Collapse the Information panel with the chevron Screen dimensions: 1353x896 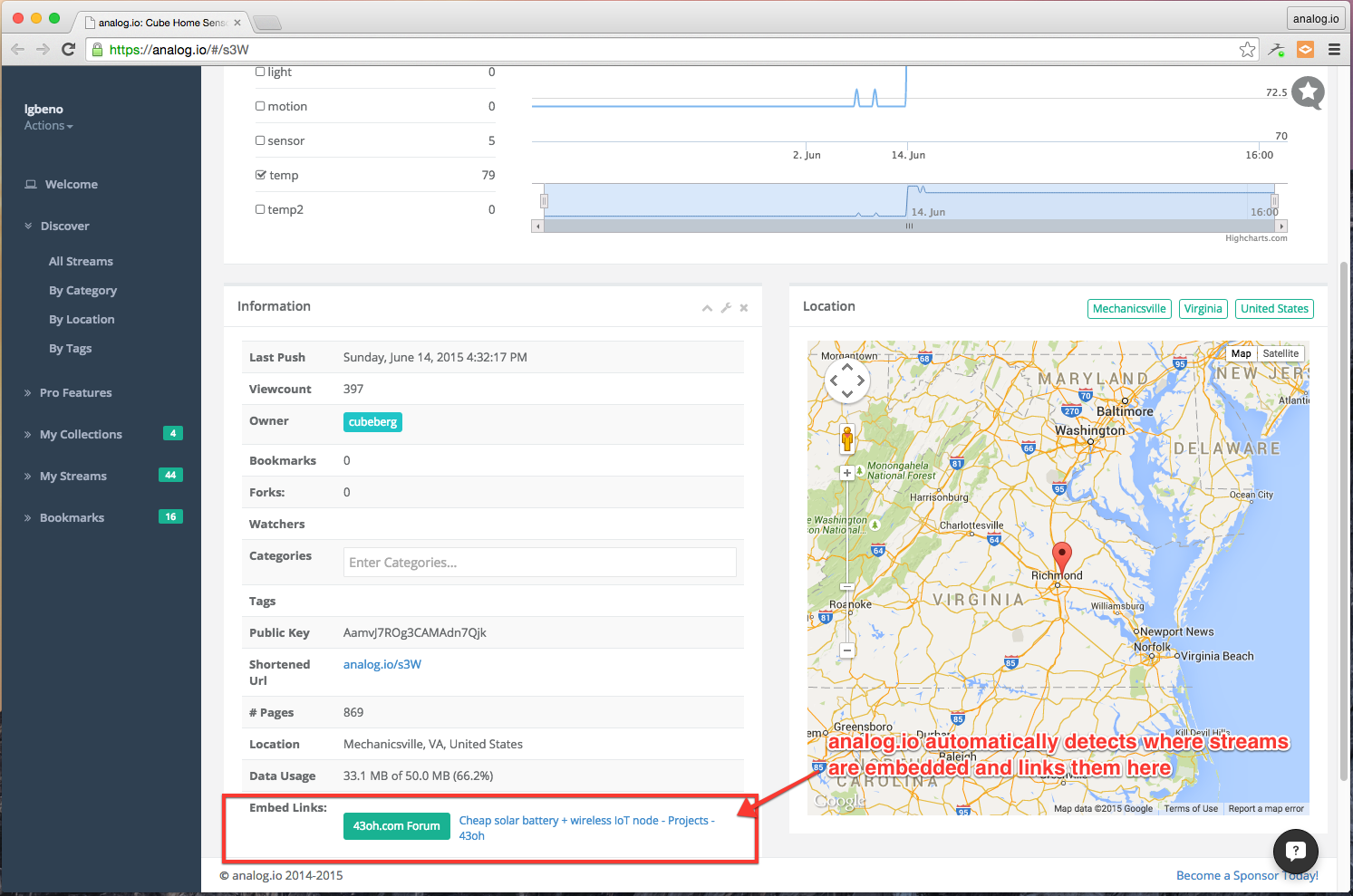pos(707,308)
